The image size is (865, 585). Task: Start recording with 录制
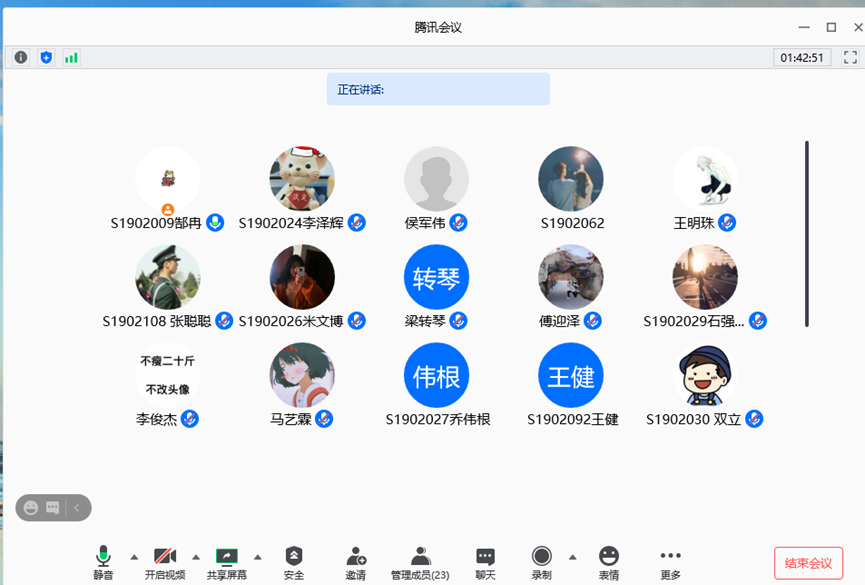(x=541, y=562)
